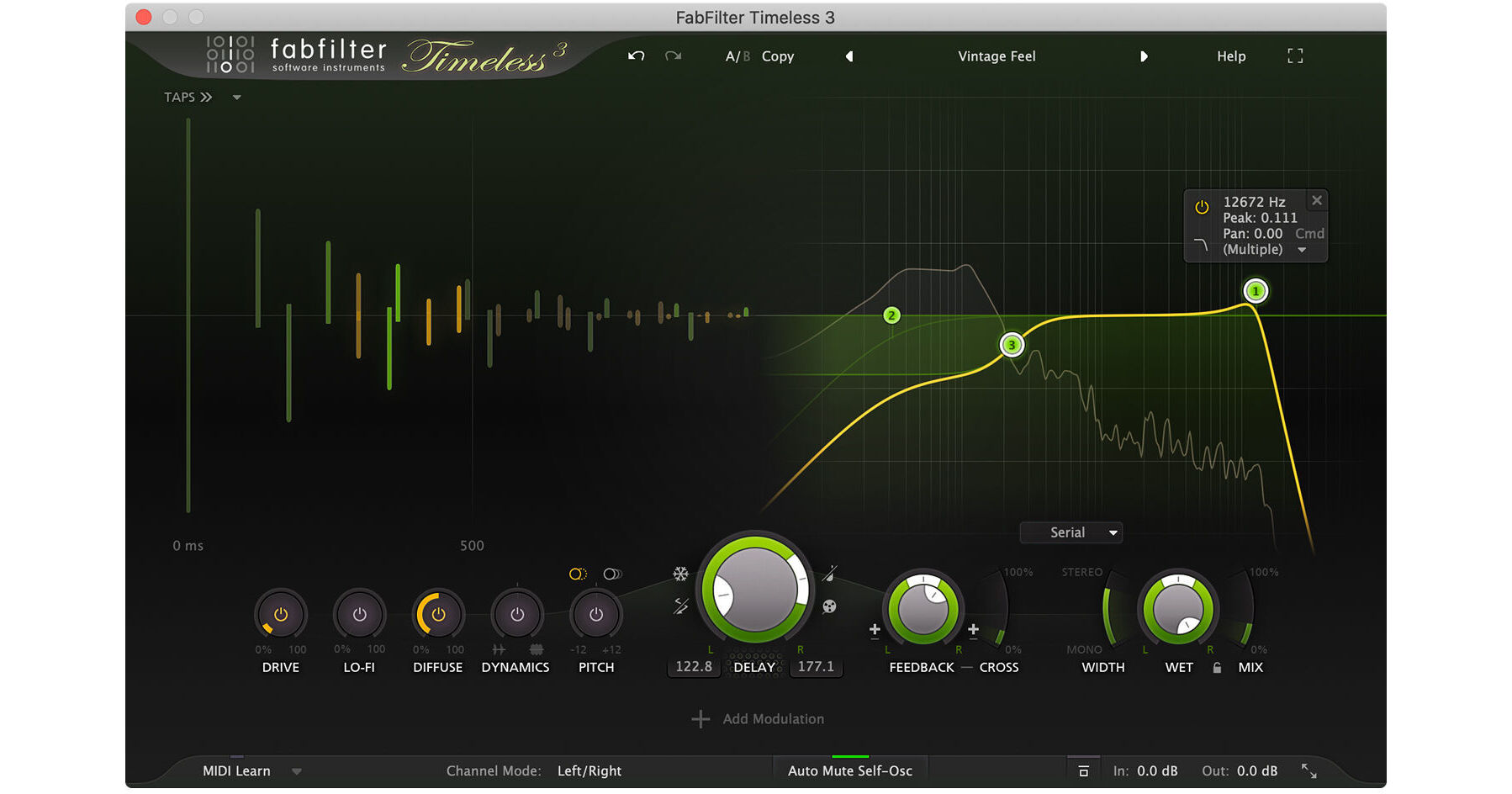Viewport: 1512px width, 794px height.
Task: Select the ping-pong arrows icon beside Delay
Action: pyautogui.click(x=679, y=606)
